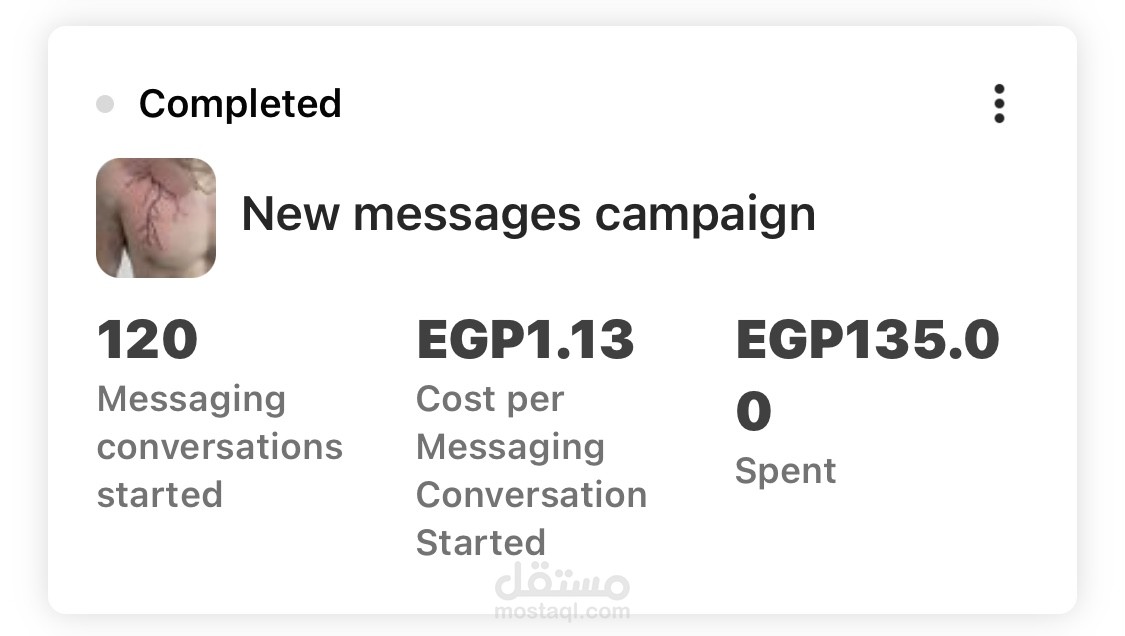Click the EGP135.0 spent amount
Screen dimensions: 1125x636
tap(867, 340)
